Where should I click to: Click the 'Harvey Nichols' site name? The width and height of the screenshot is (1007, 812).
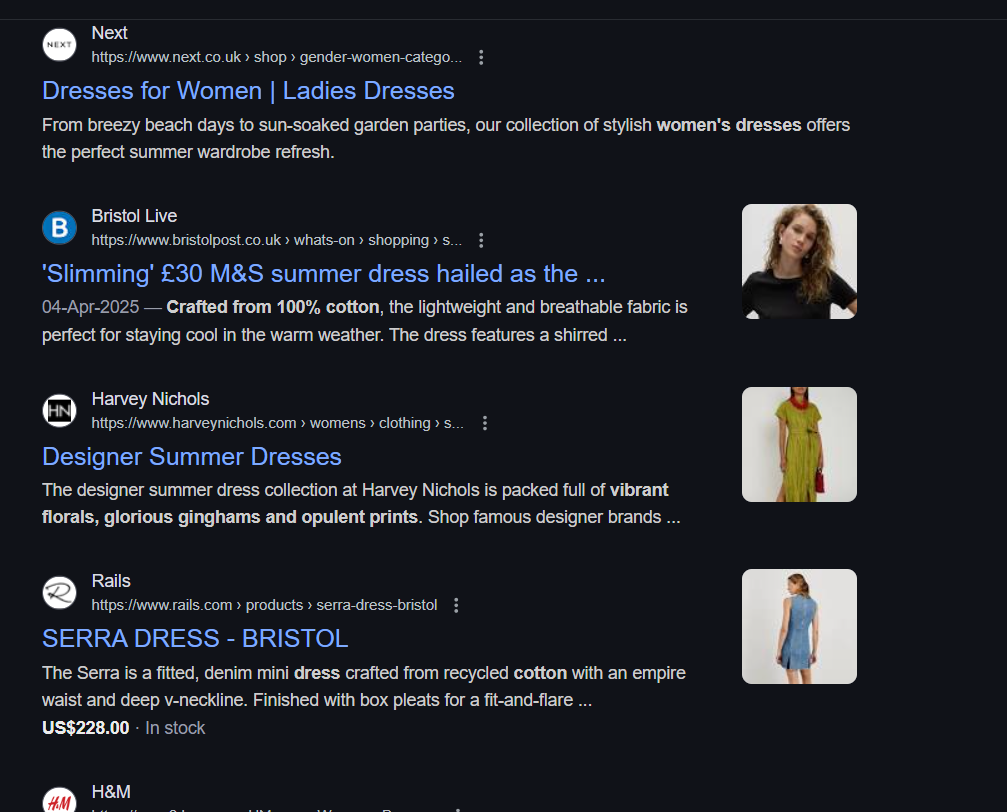[150, 399]
